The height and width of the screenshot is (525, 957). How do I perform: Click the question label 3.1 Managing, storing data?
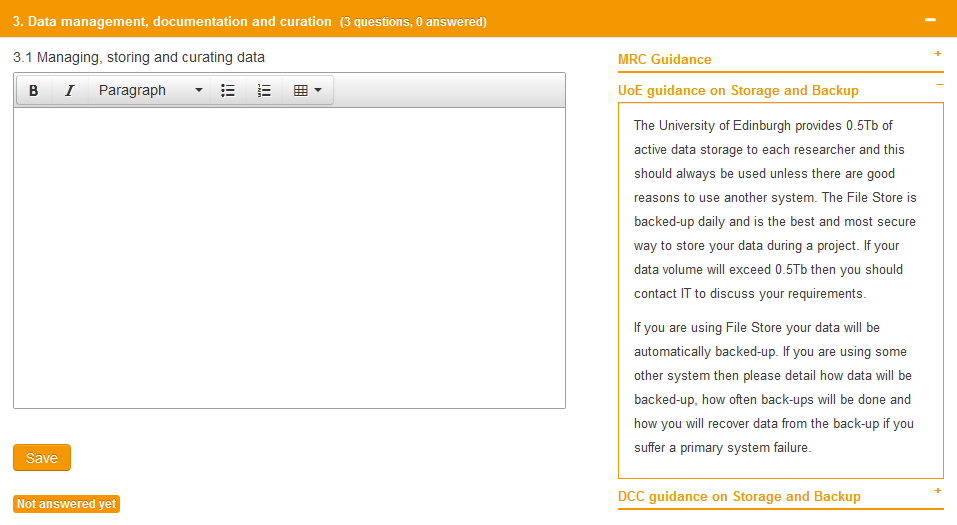pyautogui.click(x=139, y=58)
